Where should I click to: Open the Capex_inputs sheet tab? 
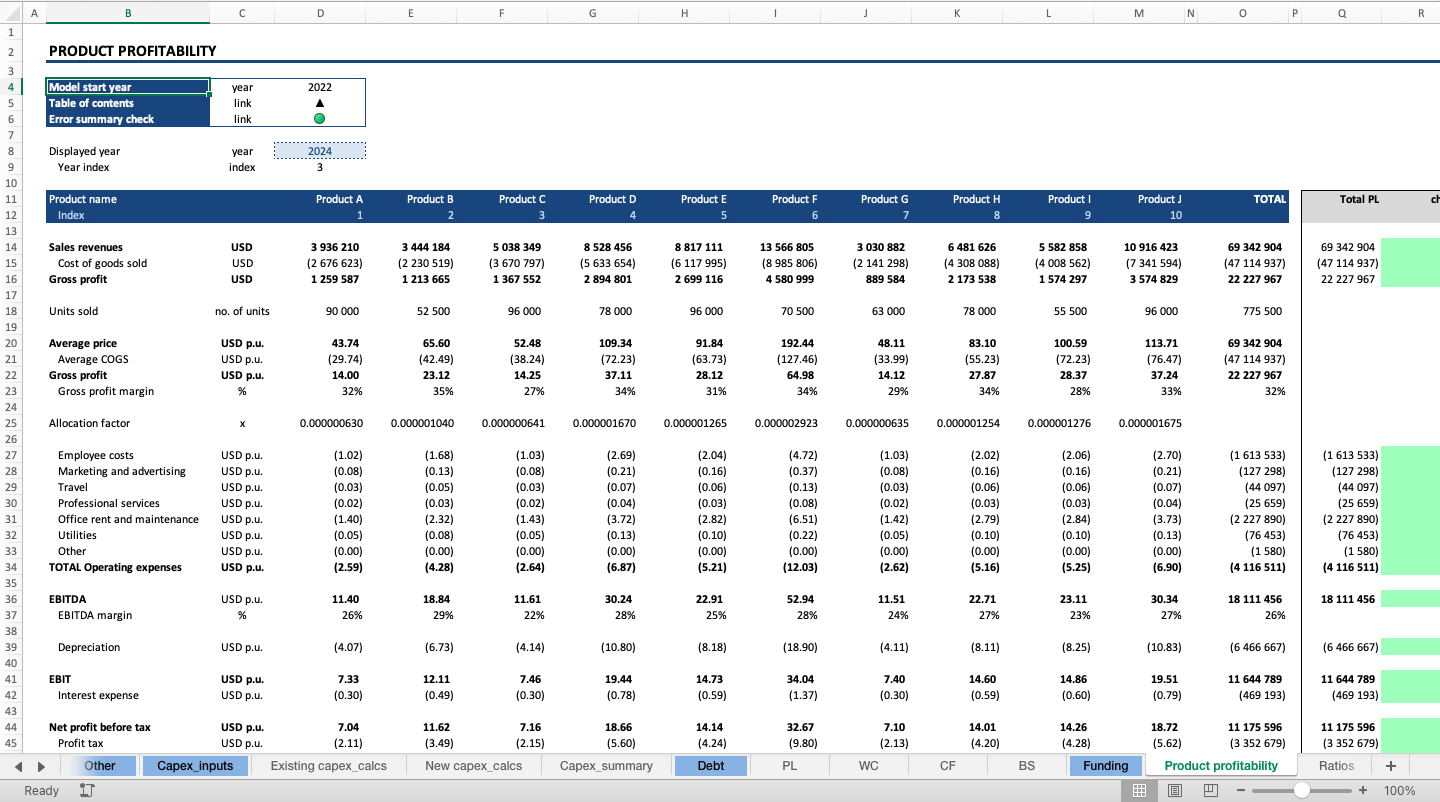pos(195,766)
